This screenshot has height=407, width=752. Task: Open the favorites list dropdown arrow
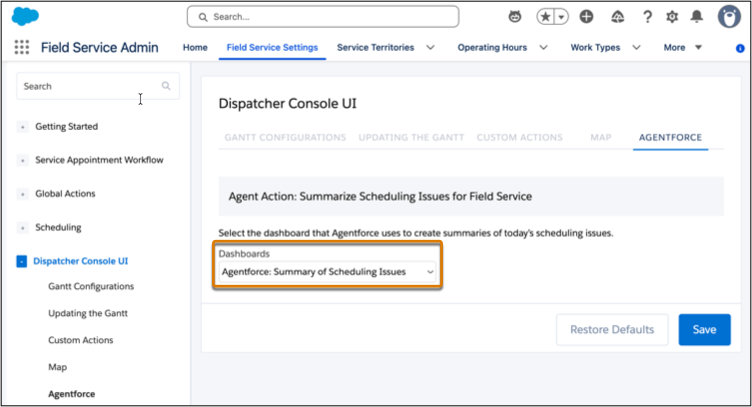pos(561,17)
